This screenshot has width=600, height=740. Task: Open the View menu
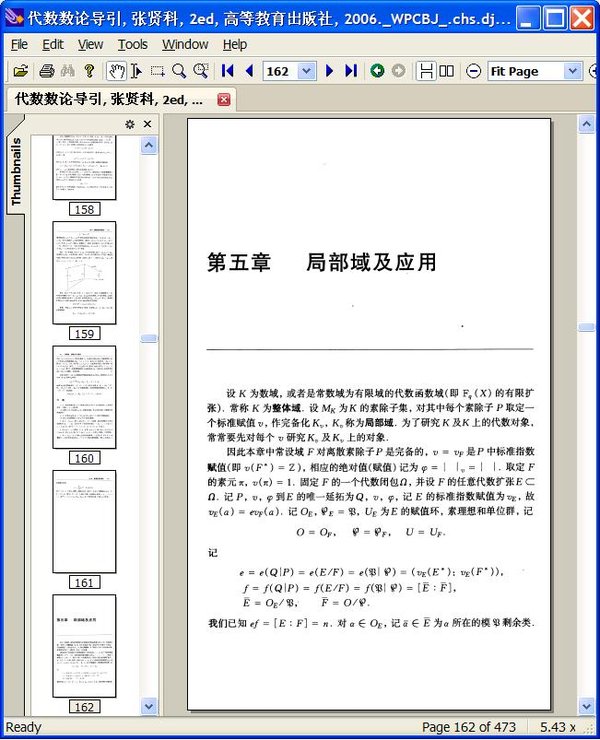(90, 44)
